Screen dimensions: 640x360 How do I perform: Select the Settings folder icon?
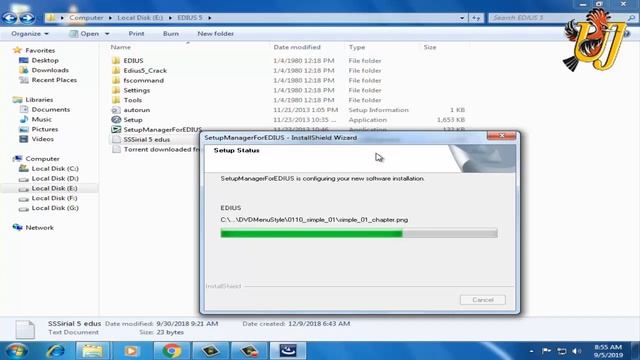(x=116, y=90)
